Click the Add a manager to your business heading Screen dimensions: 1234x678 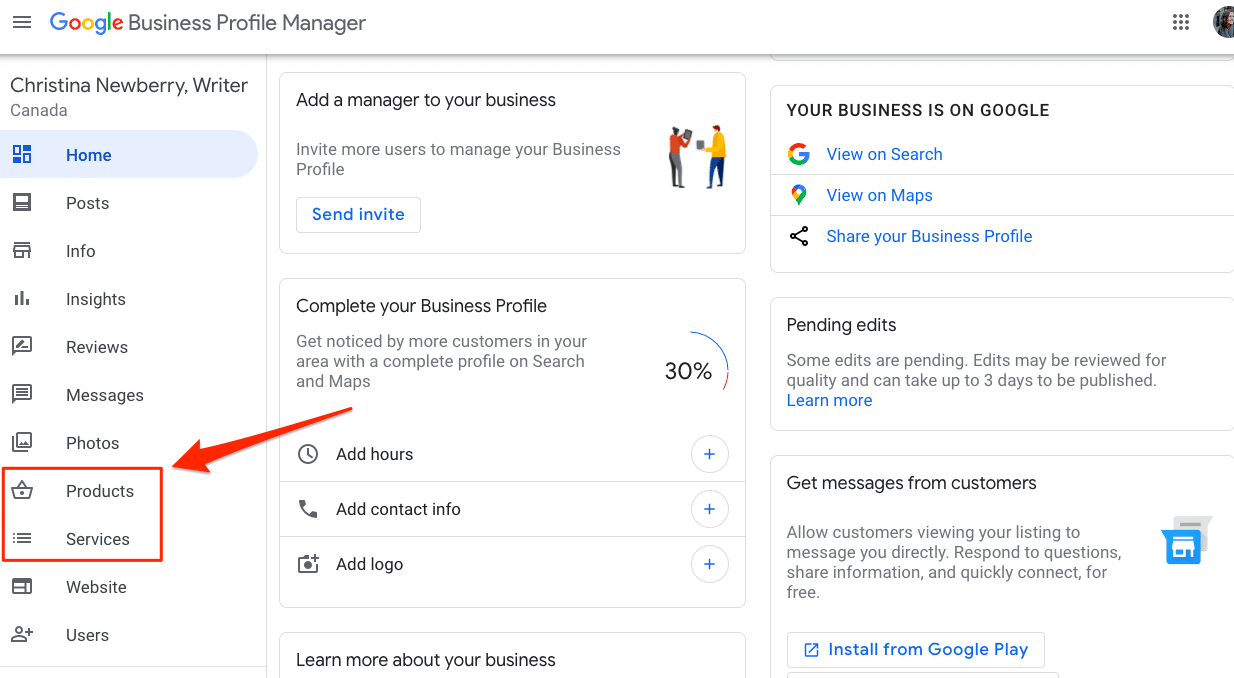coord(426,100)
